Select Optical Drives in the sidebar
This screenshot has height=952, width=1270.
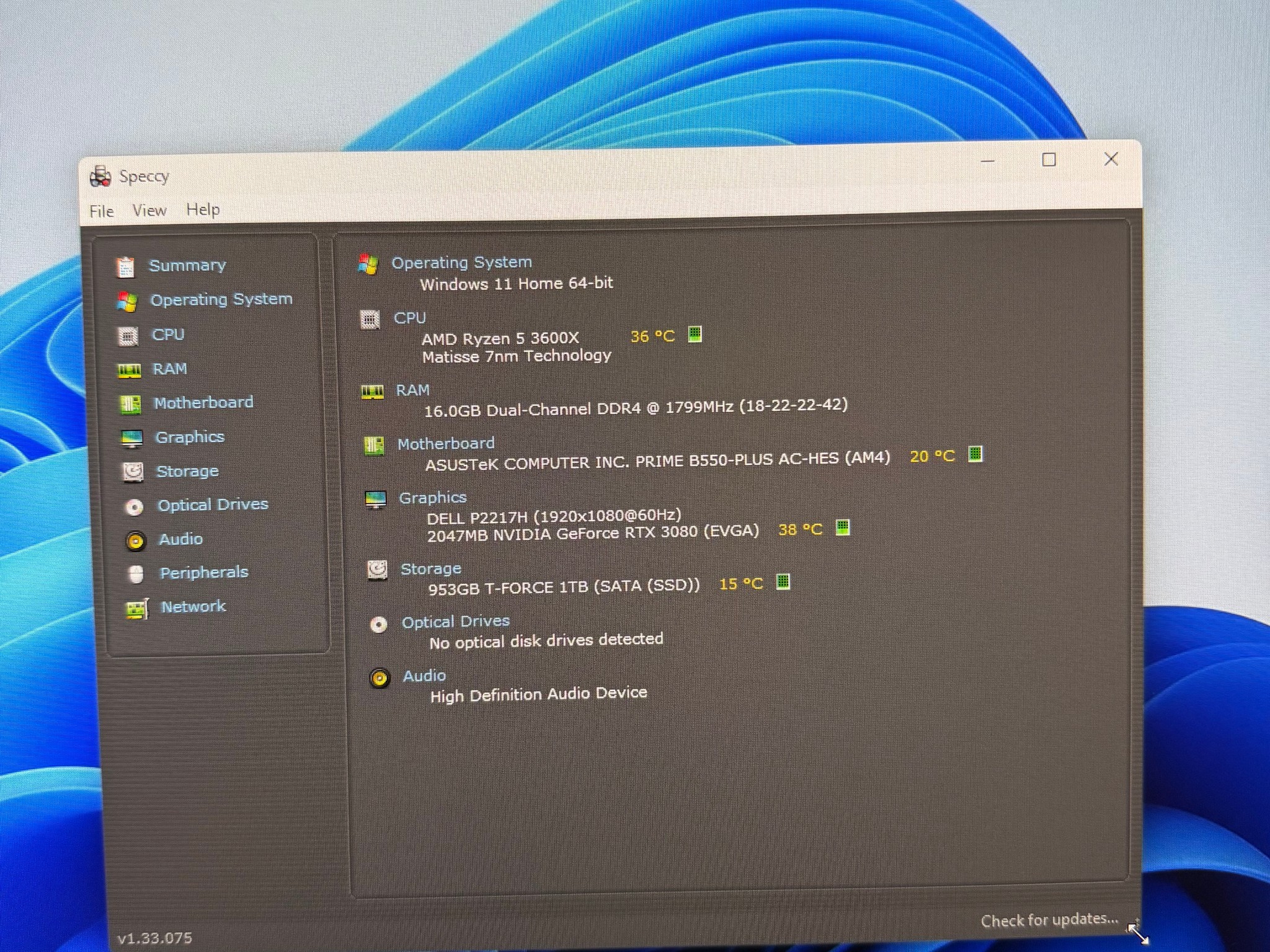213,505
